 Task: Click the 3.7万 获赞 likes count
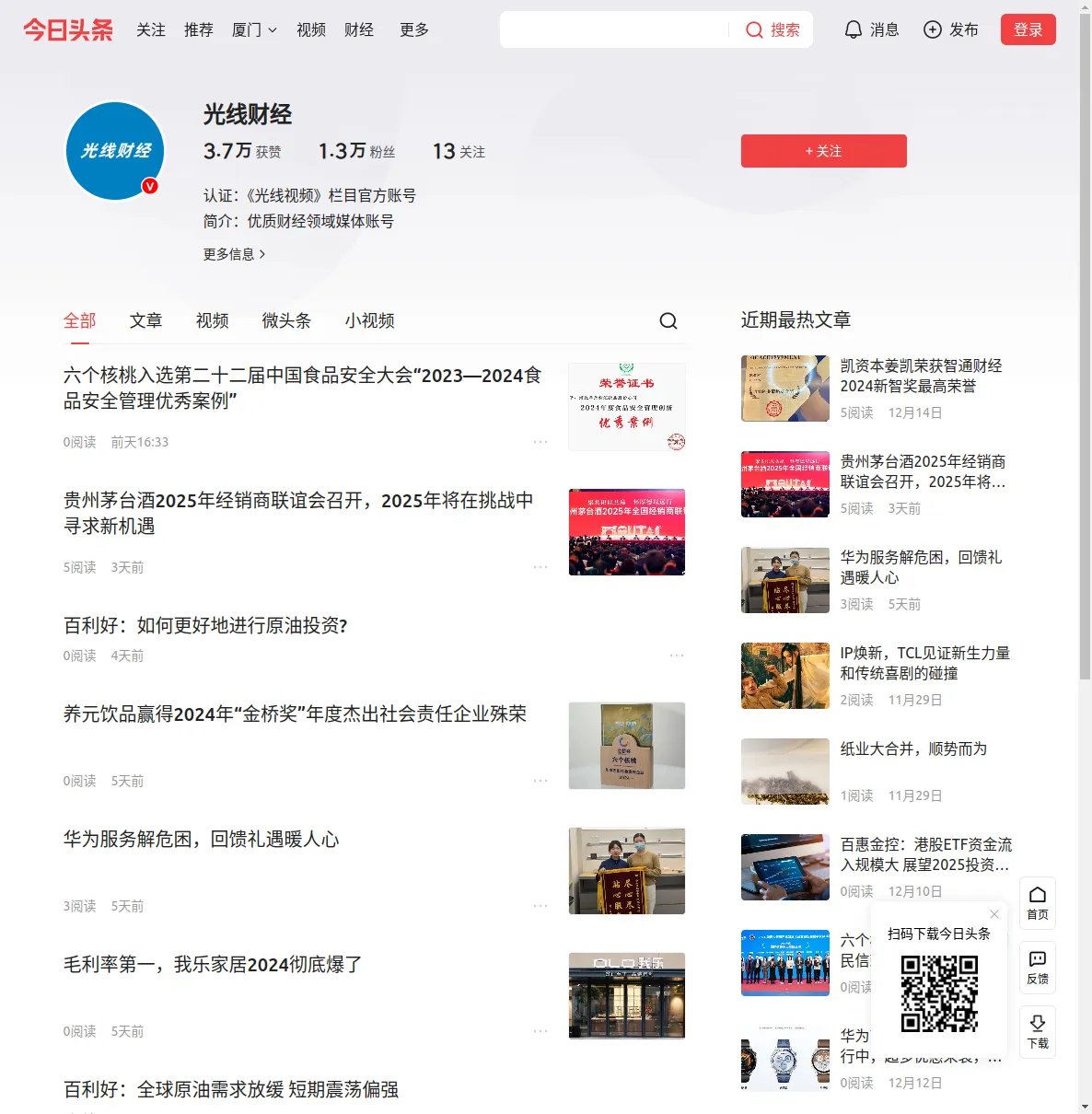click(242, 151)
